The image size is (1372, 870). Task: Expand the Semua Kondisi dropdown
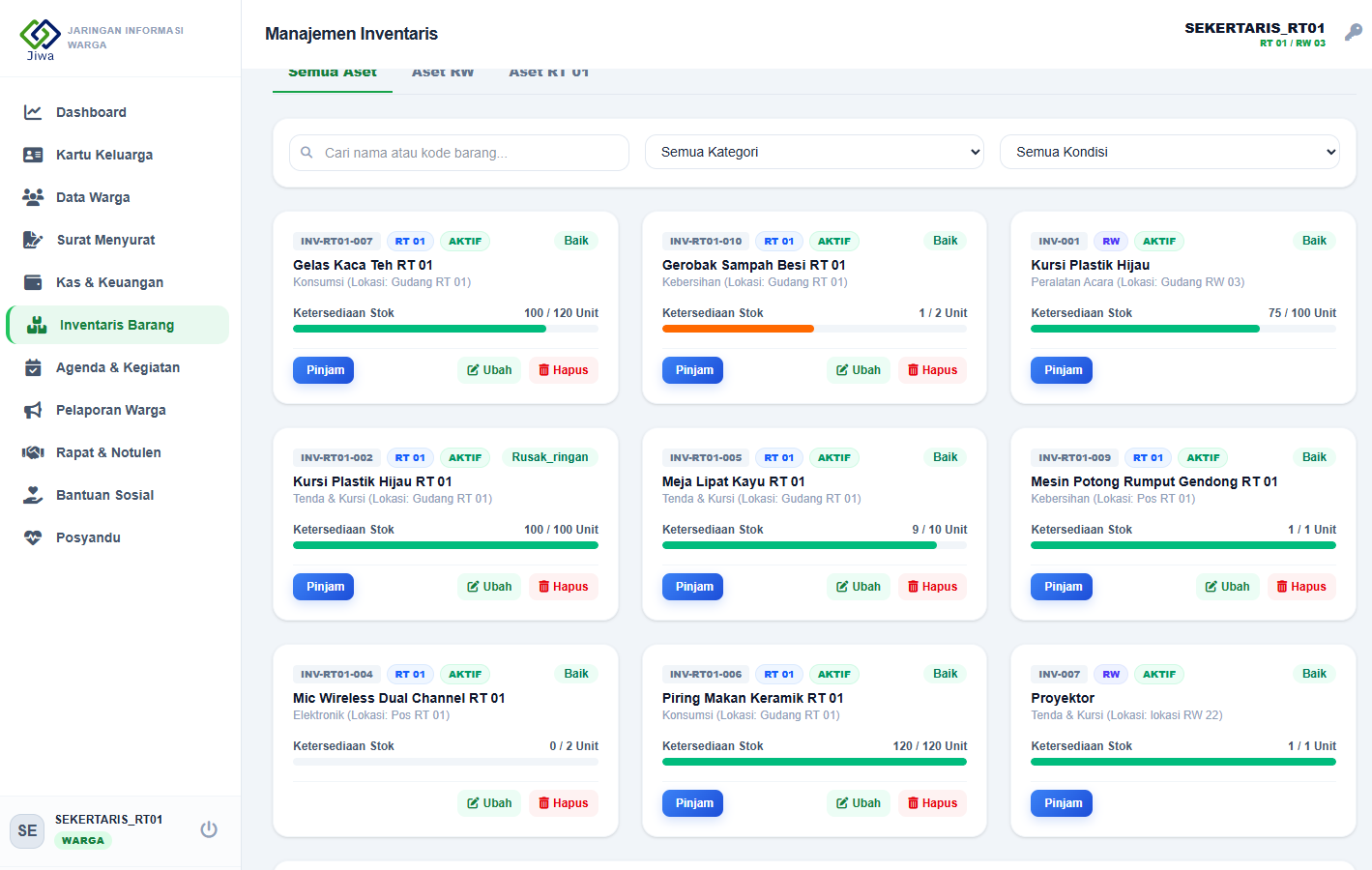(1170, 152)
